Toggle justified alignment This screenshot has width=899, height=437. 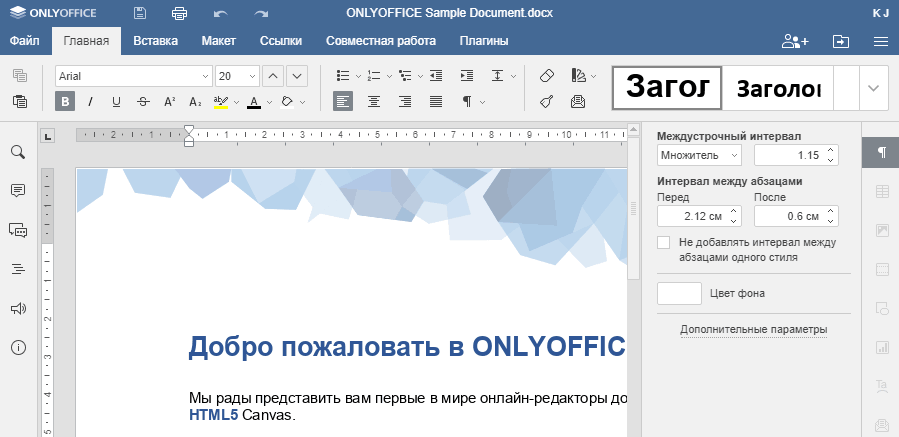click(x=436, y=102)
